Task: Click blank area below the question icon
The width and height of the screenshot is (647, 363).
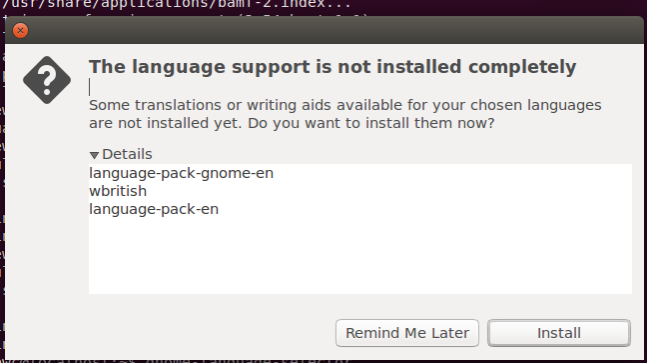Action: tap(47, 206)
